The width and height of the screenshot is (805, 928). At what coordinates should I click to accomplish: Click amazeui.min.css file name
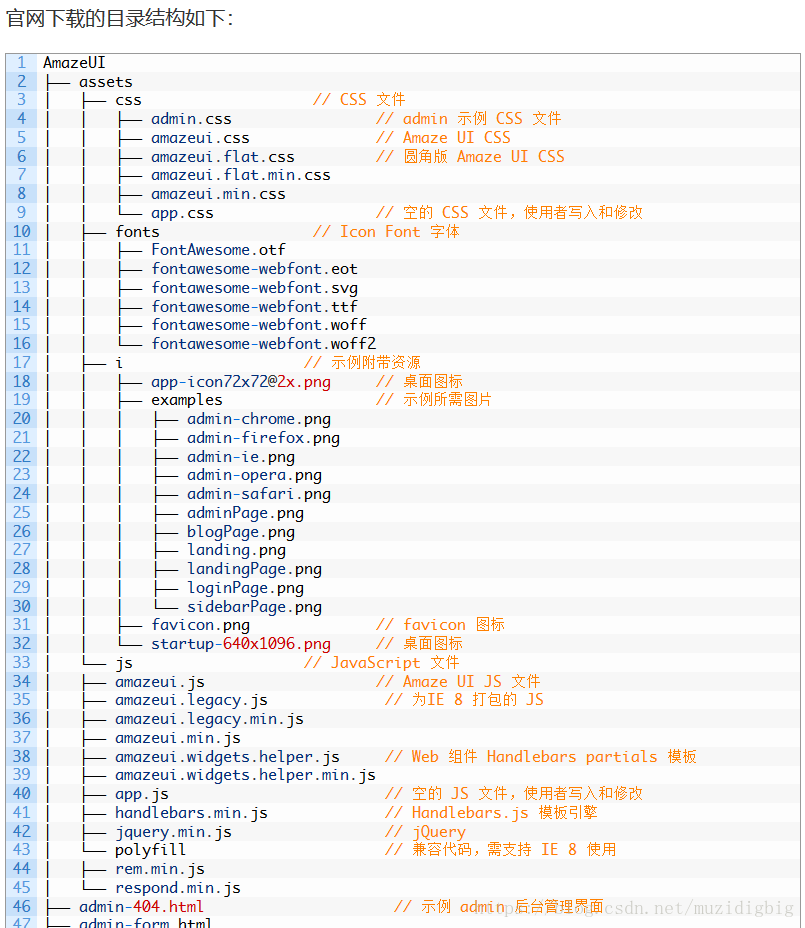(218, 194)
